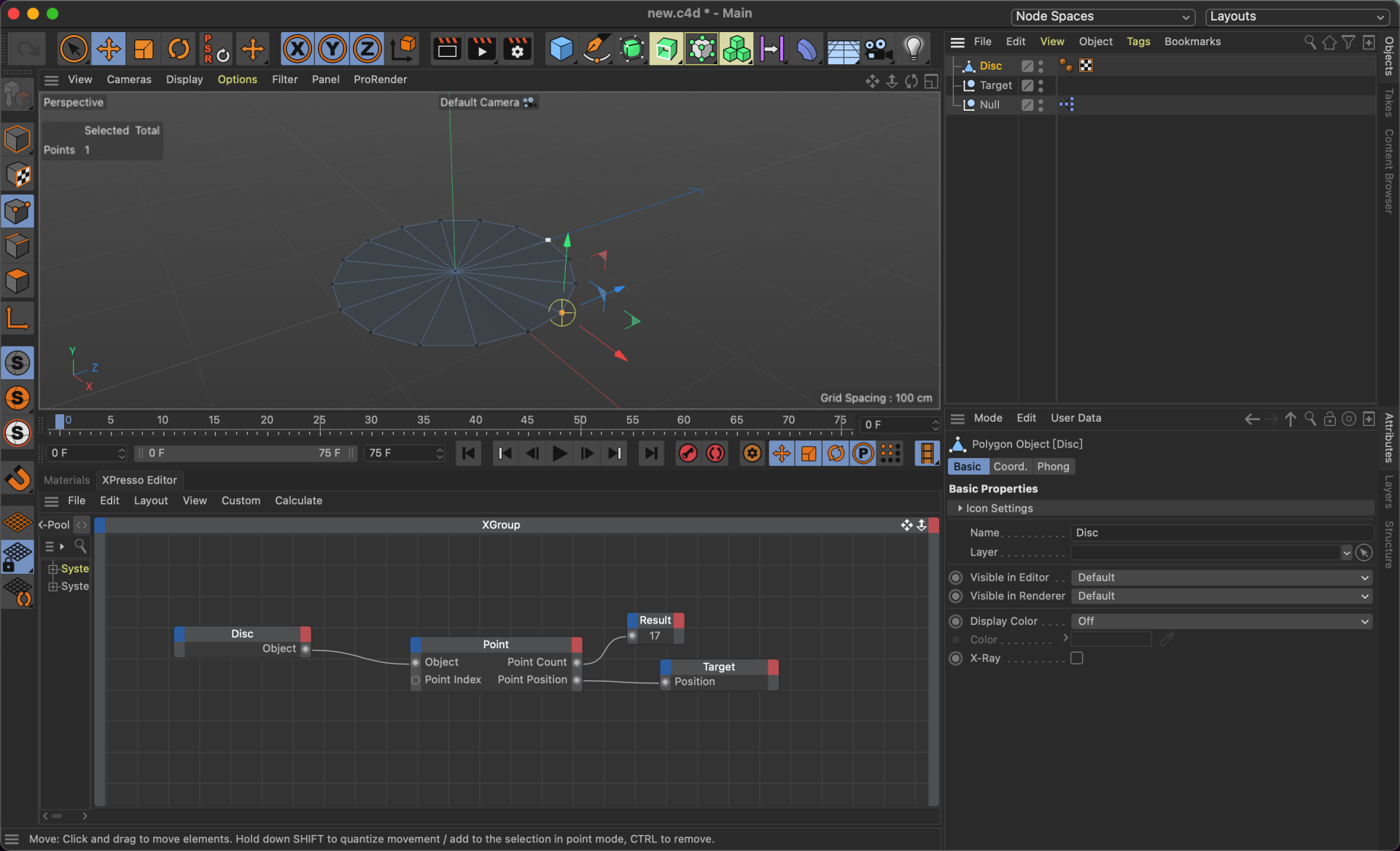
Task: Add a Camera object
Action: [877, 49]
